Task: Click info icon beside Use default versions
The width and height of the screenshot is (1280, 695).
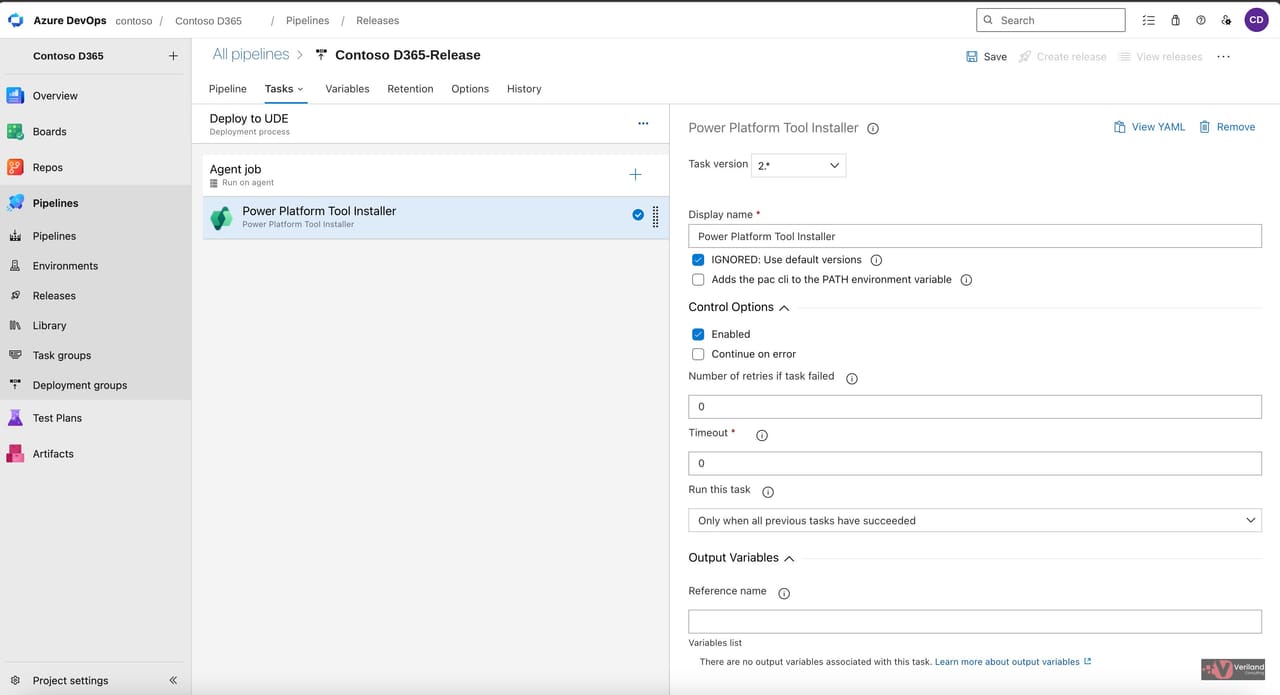Action: click(876, 260)
